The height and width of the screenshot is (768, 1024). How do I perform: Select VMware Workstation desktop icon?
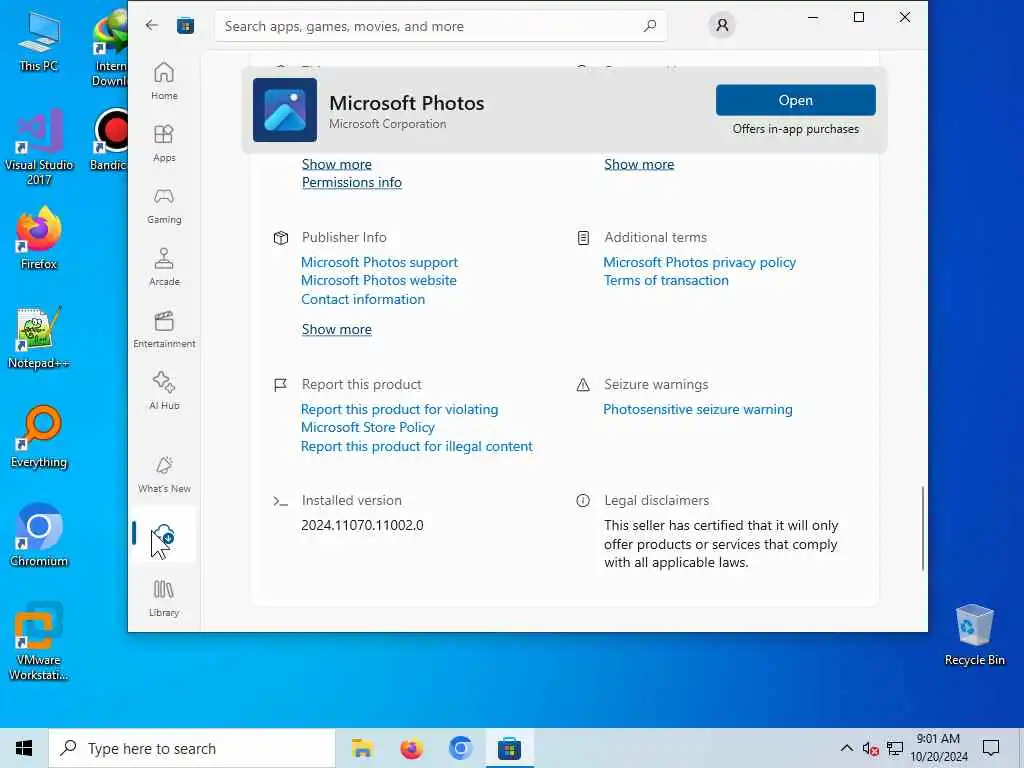[39, 642]
